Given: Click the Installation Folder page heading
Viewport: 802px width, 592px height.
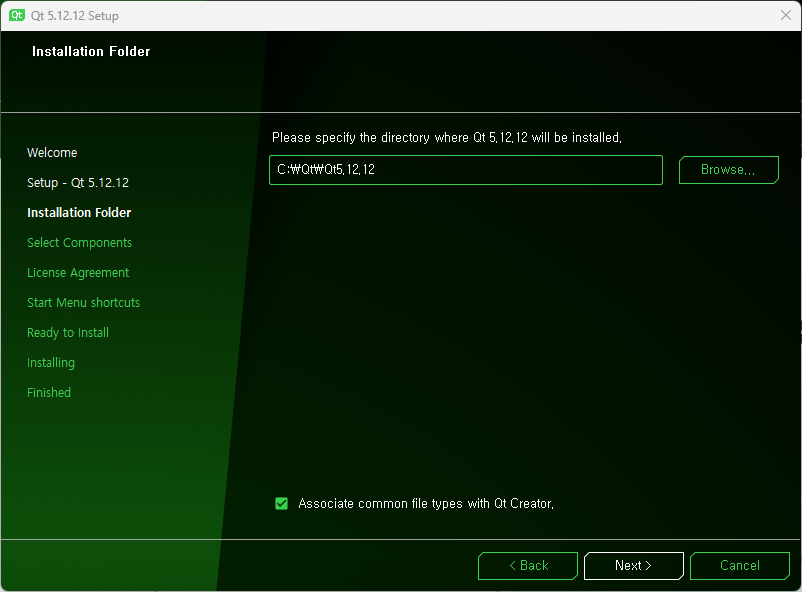Looking at the screenshot, I should pyautogui.click(x=91, y=51).
